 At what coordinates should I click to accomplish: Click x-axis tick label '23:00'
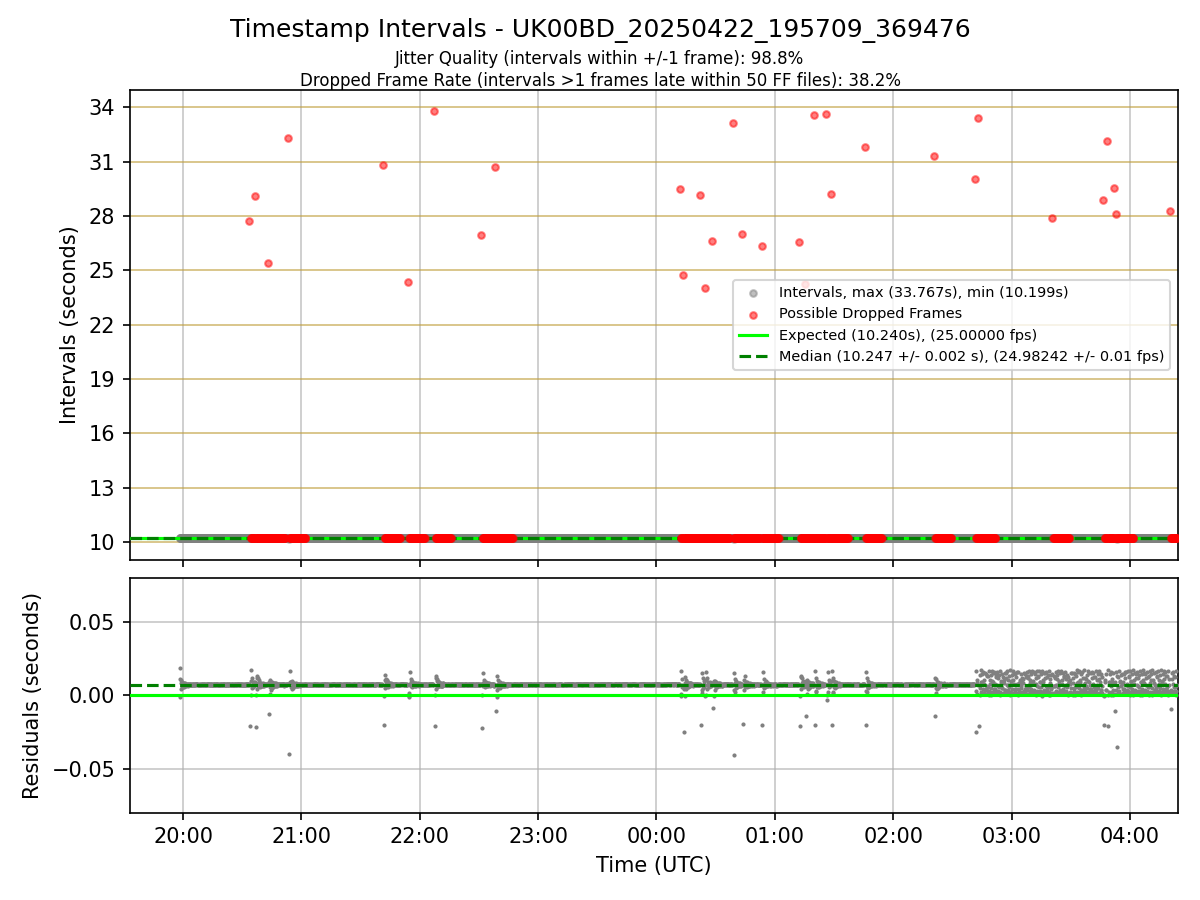pos(538,834)
